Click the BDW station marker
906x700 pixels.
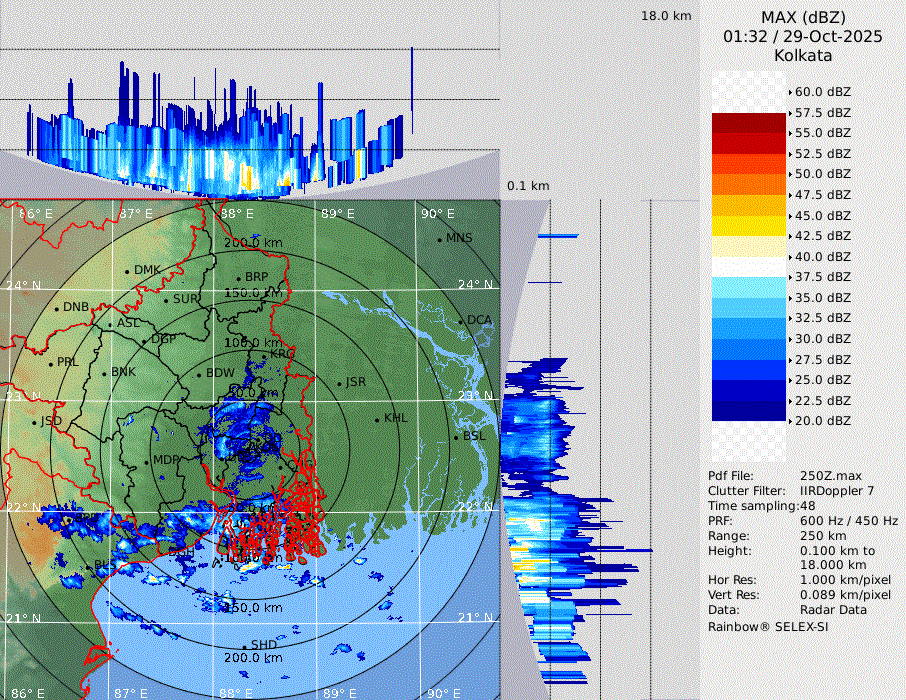click(x=200, y=375)
